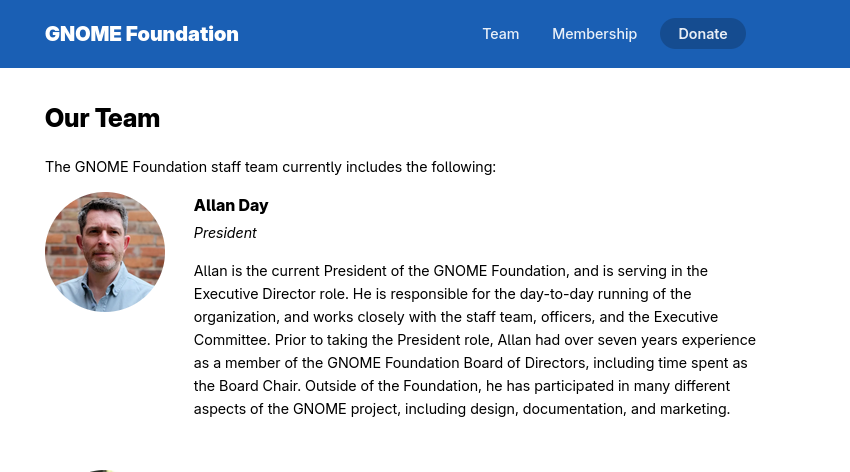Select the "Allan Day" name heading
850x472 pixels.
coord(231,205)
